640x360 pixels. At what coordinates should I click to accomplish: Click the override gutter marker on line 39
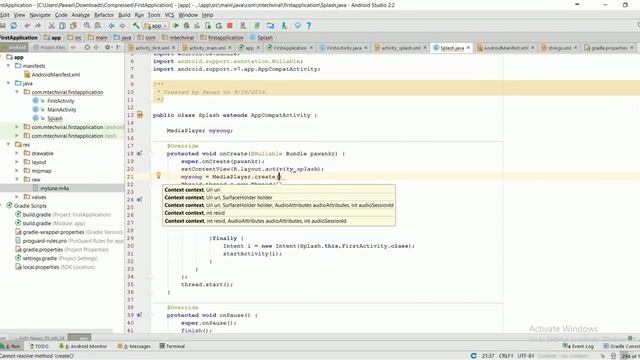point(139,315)
